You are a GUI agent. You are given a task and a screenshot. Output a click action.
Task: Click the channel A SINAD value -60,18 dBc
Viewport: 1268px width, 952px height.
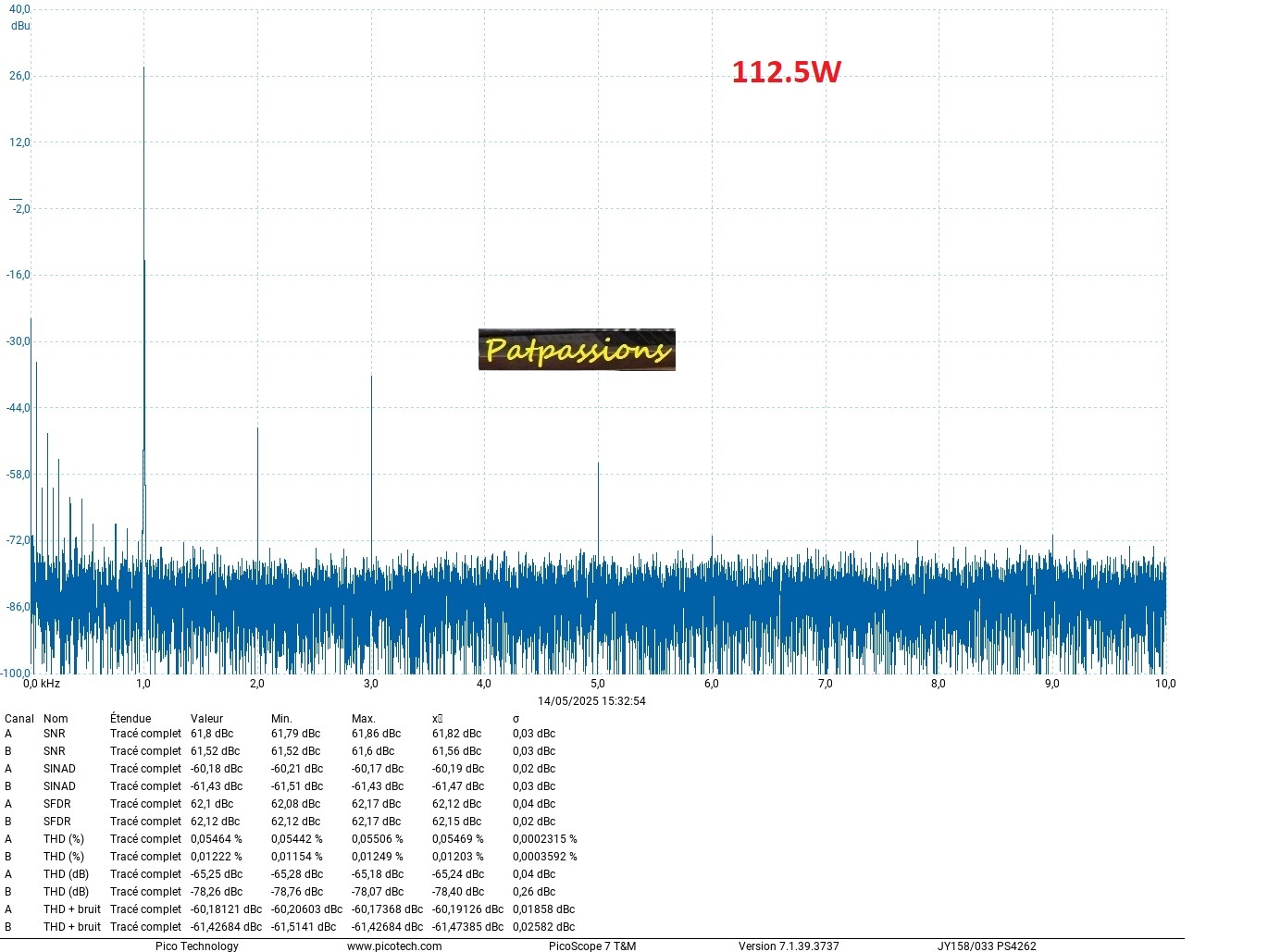tap(217, 769)
